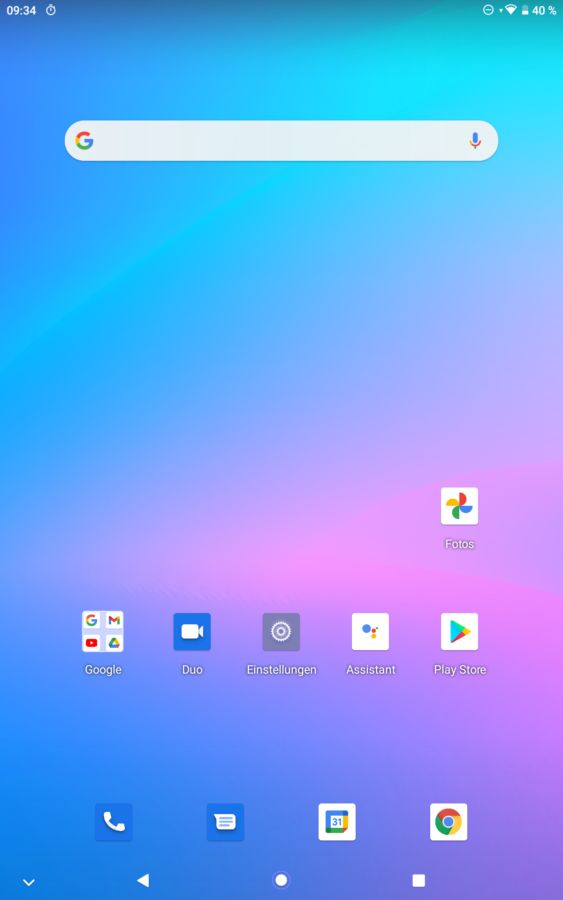Tap the 09:34 clock in status bar

click(21, 10)
